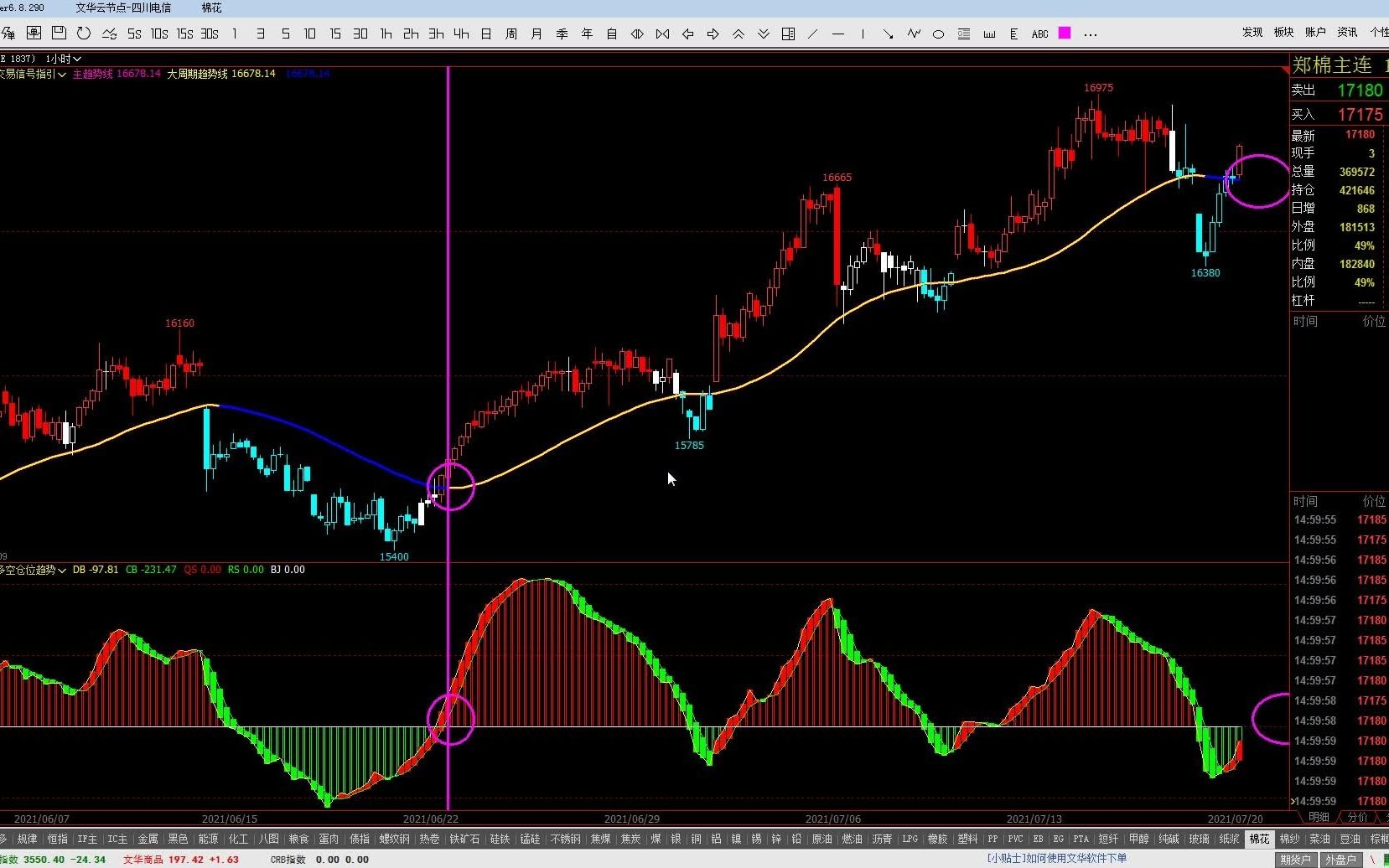
Task: Select the diagonal trend line tool
Action: tap(812, 34)
